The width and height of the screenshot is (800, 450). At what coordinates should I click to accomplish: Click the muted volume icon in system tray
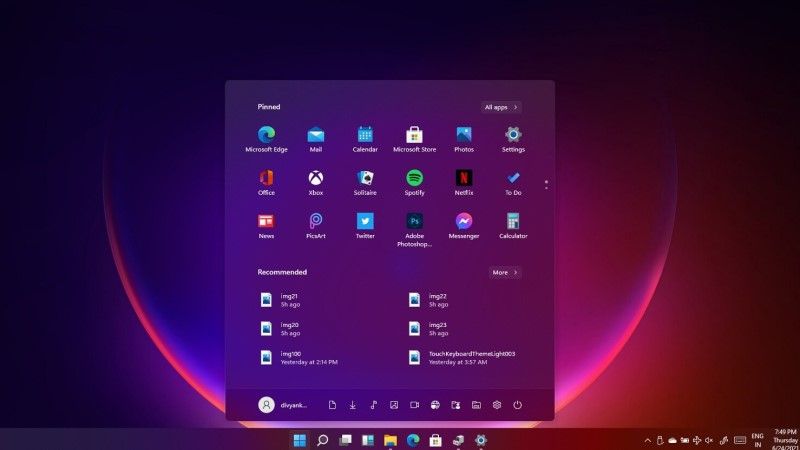(709, 440)
